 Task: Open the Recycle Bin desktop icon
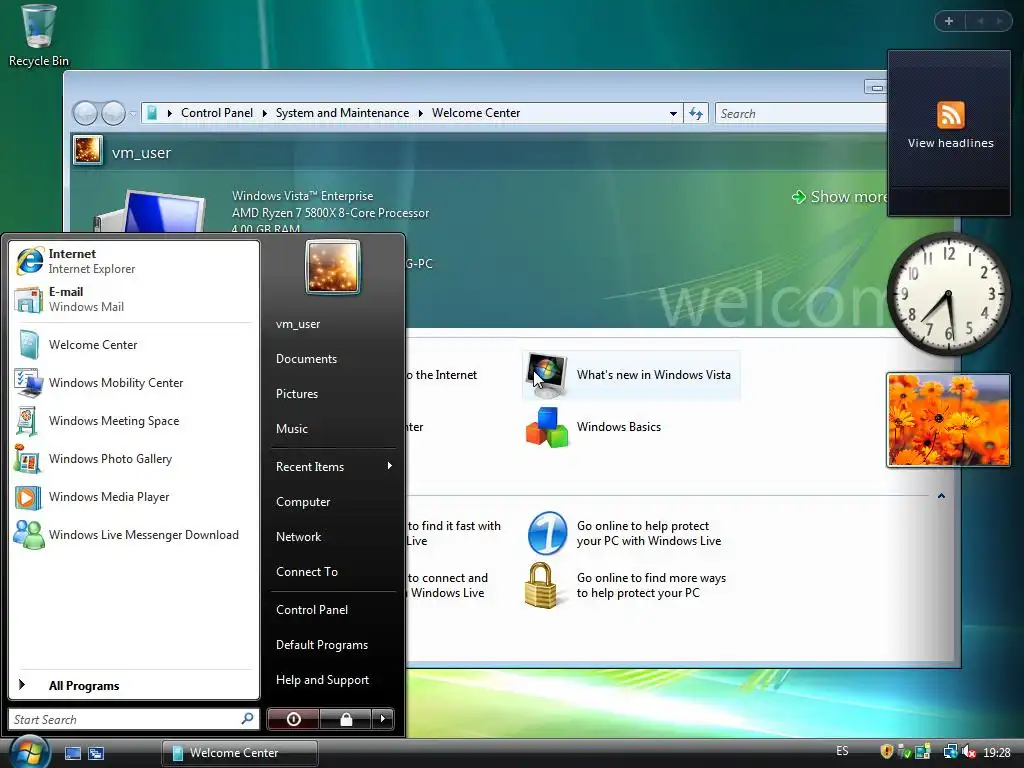pyautogui.click(x=38, y=36)
